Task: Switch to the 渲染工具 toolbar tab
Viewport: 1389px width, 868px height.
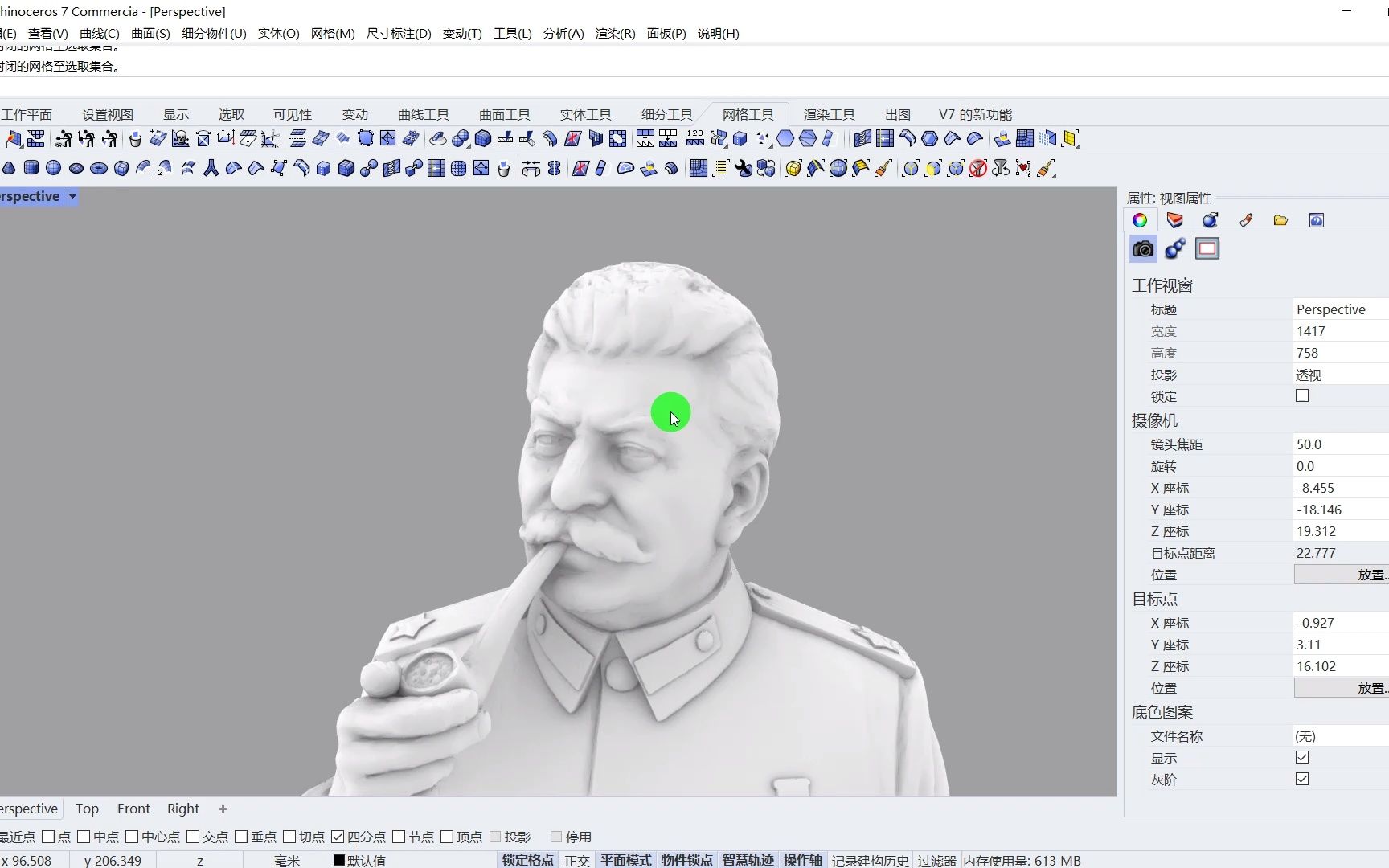Action: (829, 114)
